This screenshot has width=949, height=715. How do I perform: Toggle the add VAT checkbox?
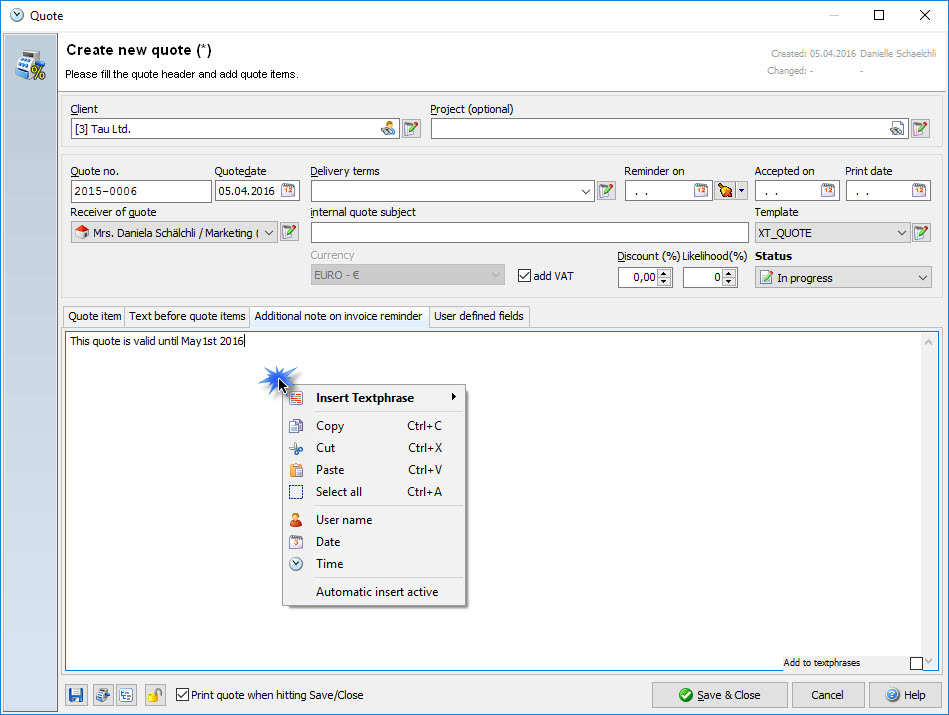pyautogui.click(x=525, y=276)
